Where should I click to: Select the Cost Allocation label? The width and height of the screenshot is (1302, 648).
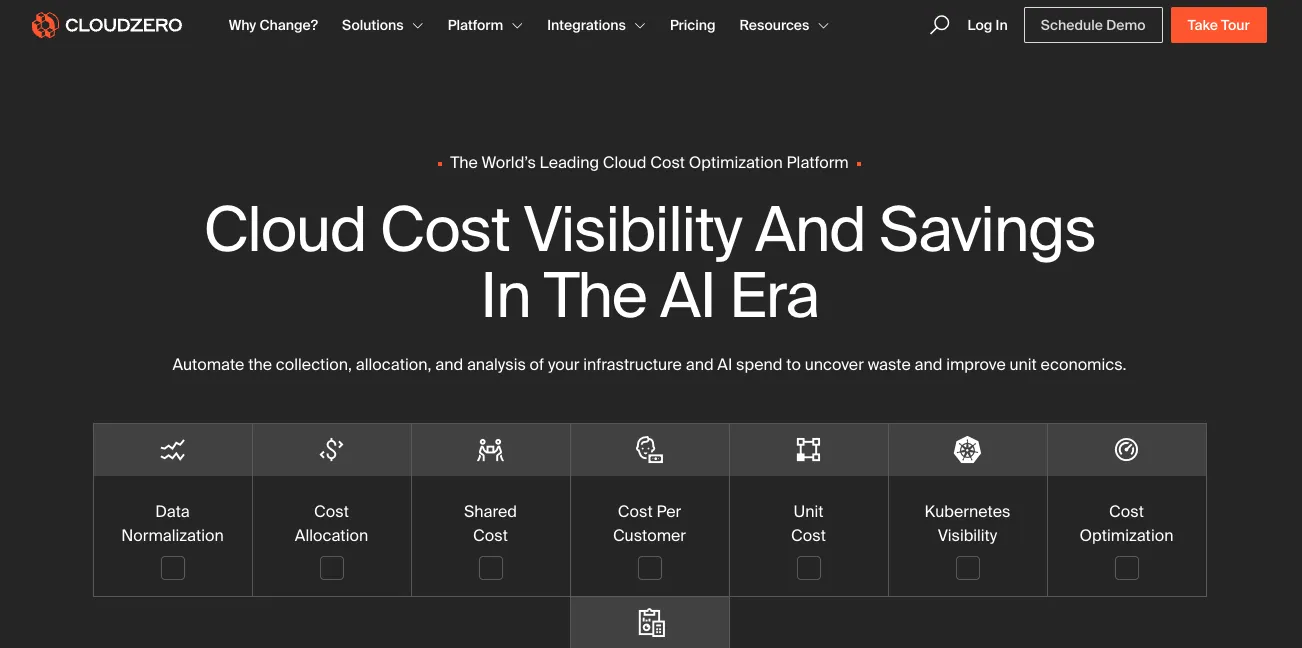(x=332, y=523)
